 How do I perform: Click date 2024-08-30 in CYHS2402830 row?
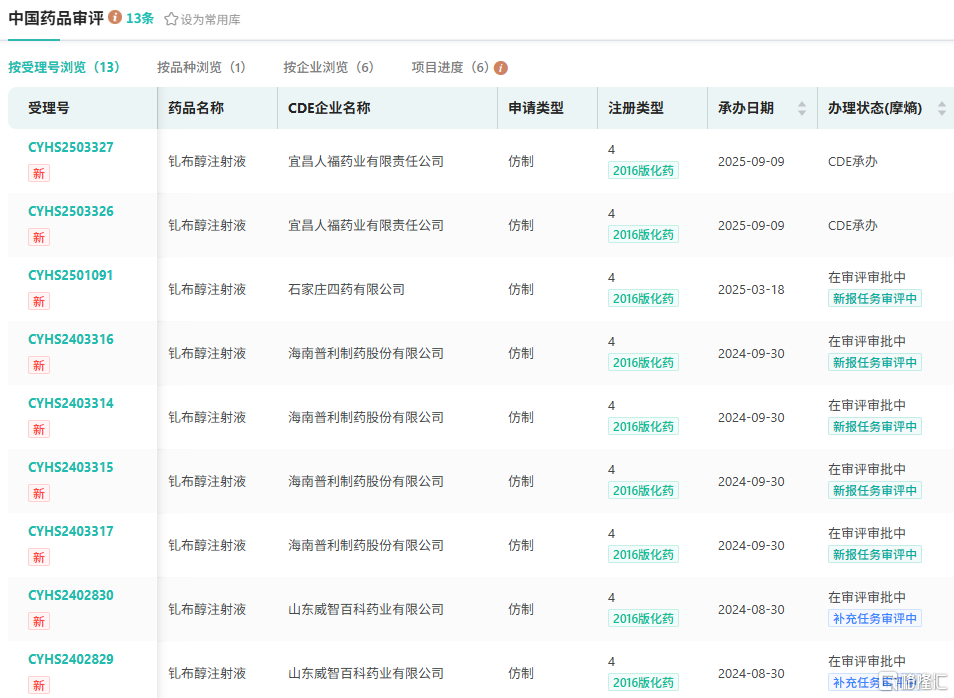pos(751,609)
